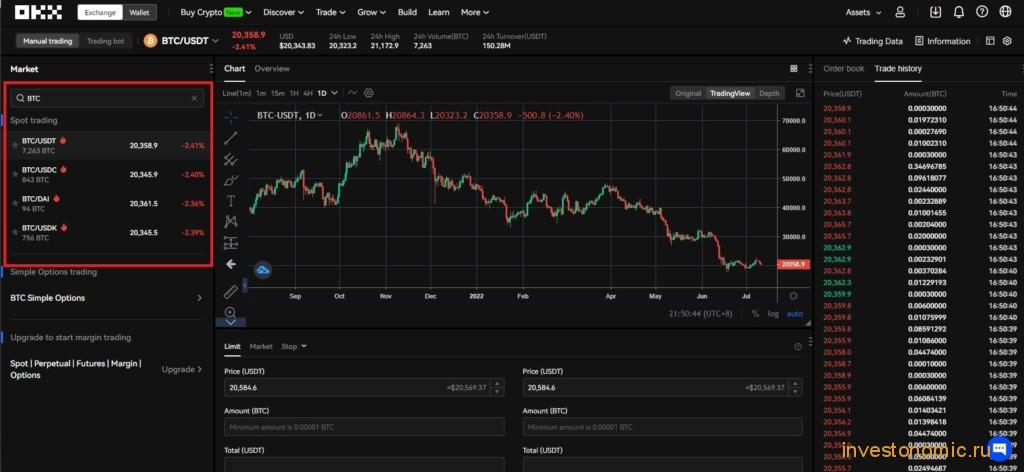Open Trading Data
1024x472 pixels.
coord(872,40)
